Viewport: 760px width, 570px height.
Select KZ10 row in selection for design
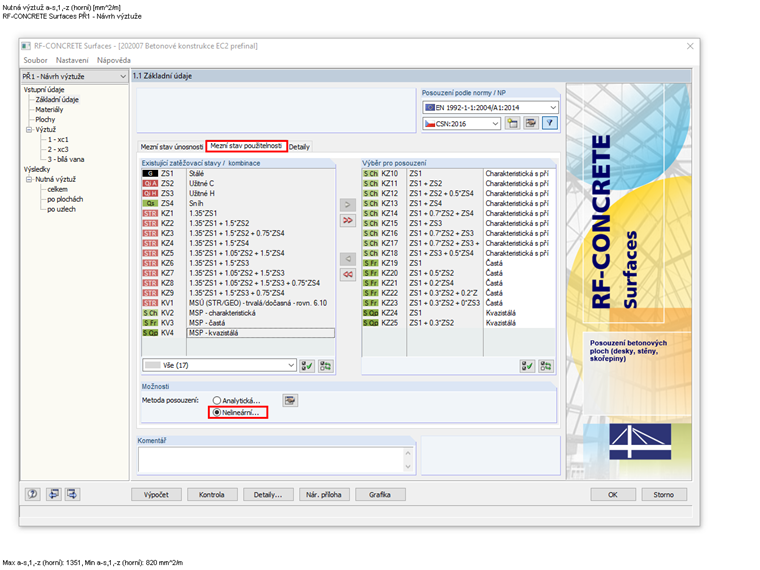tap(459, 174)
